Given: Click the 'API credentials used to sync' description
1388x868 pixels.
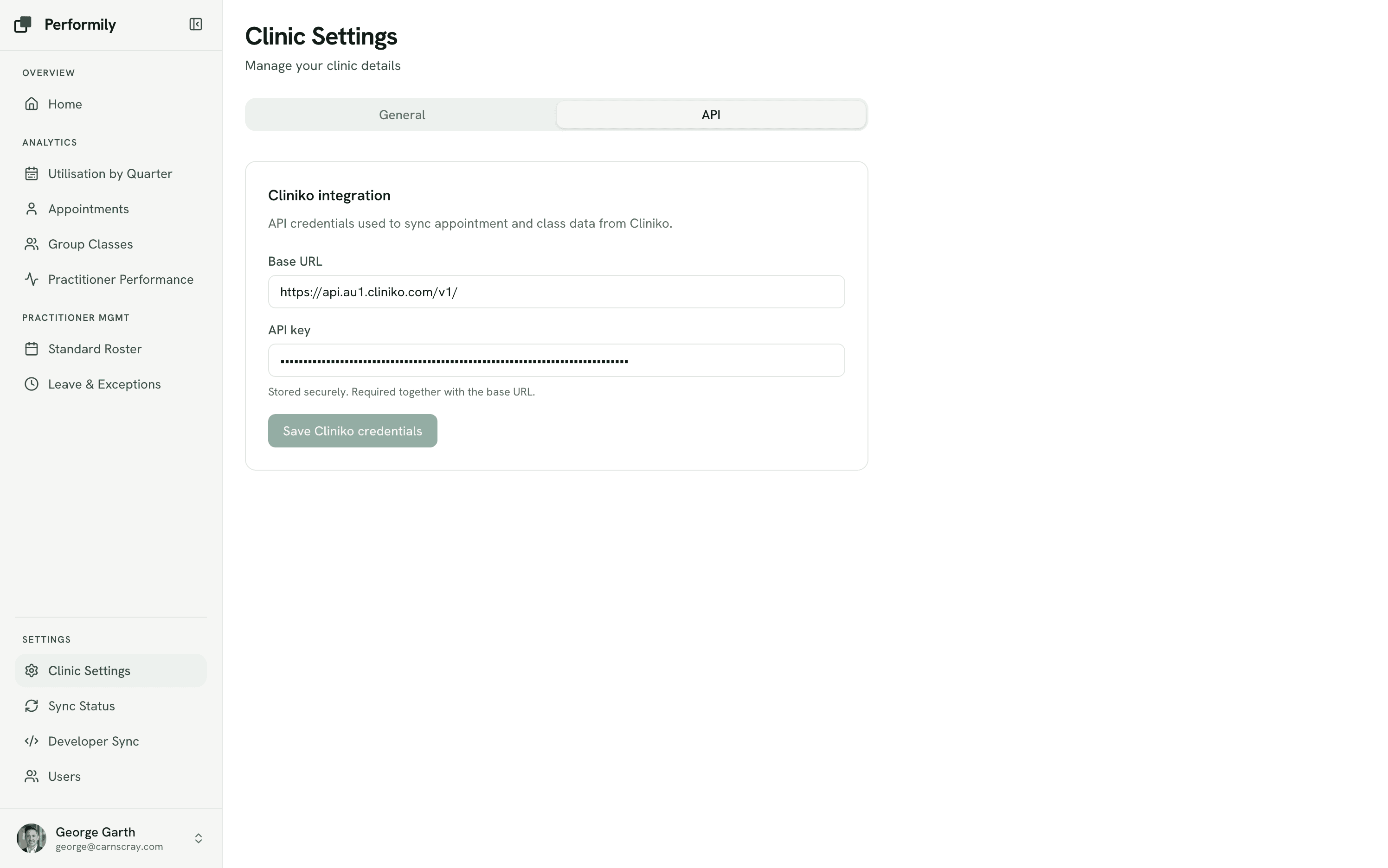Looking at the screenshot, I should pos(470,223).
